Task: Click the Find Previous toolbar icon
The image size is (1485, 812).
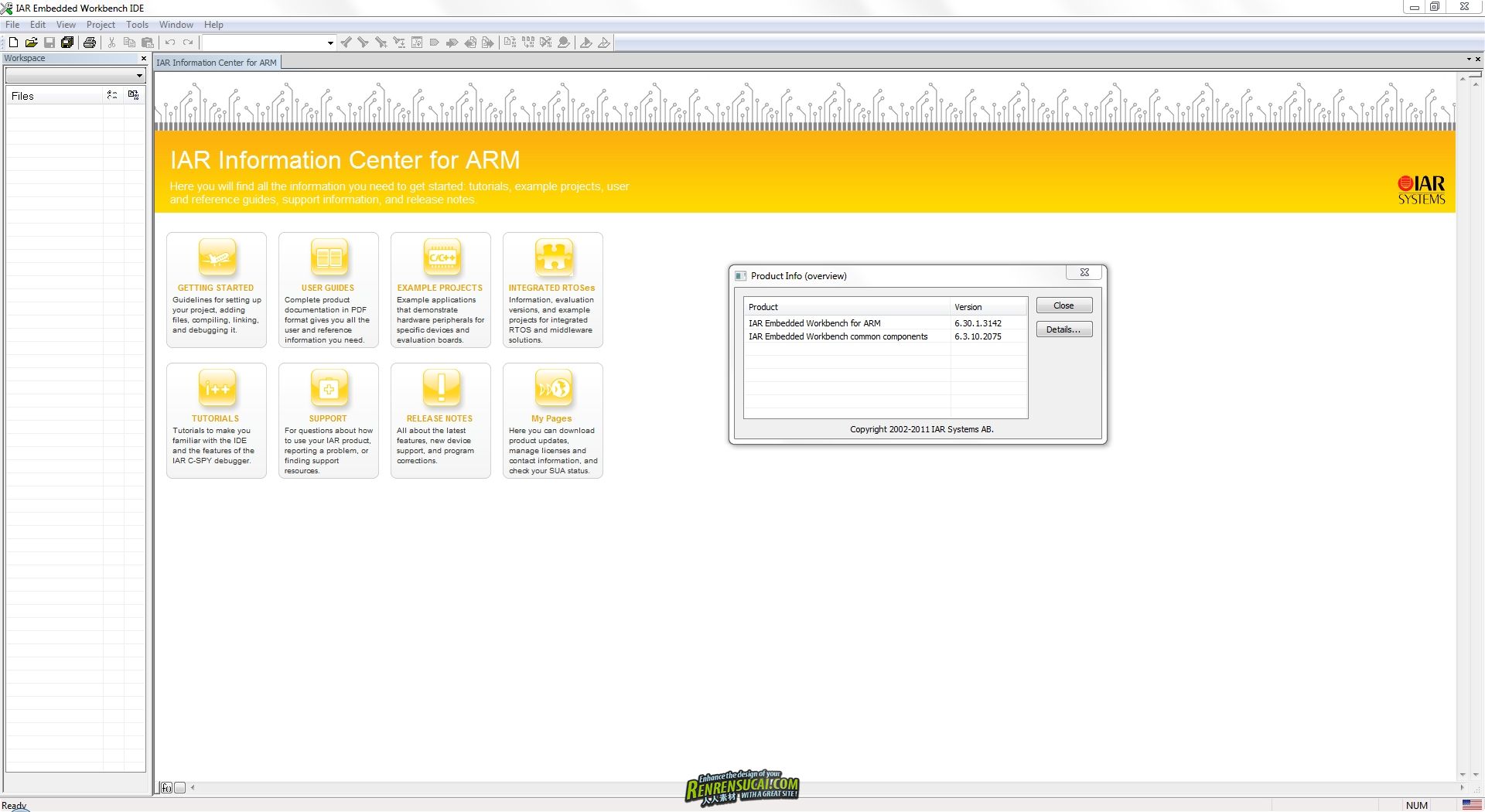Action: tap(346, 43)
